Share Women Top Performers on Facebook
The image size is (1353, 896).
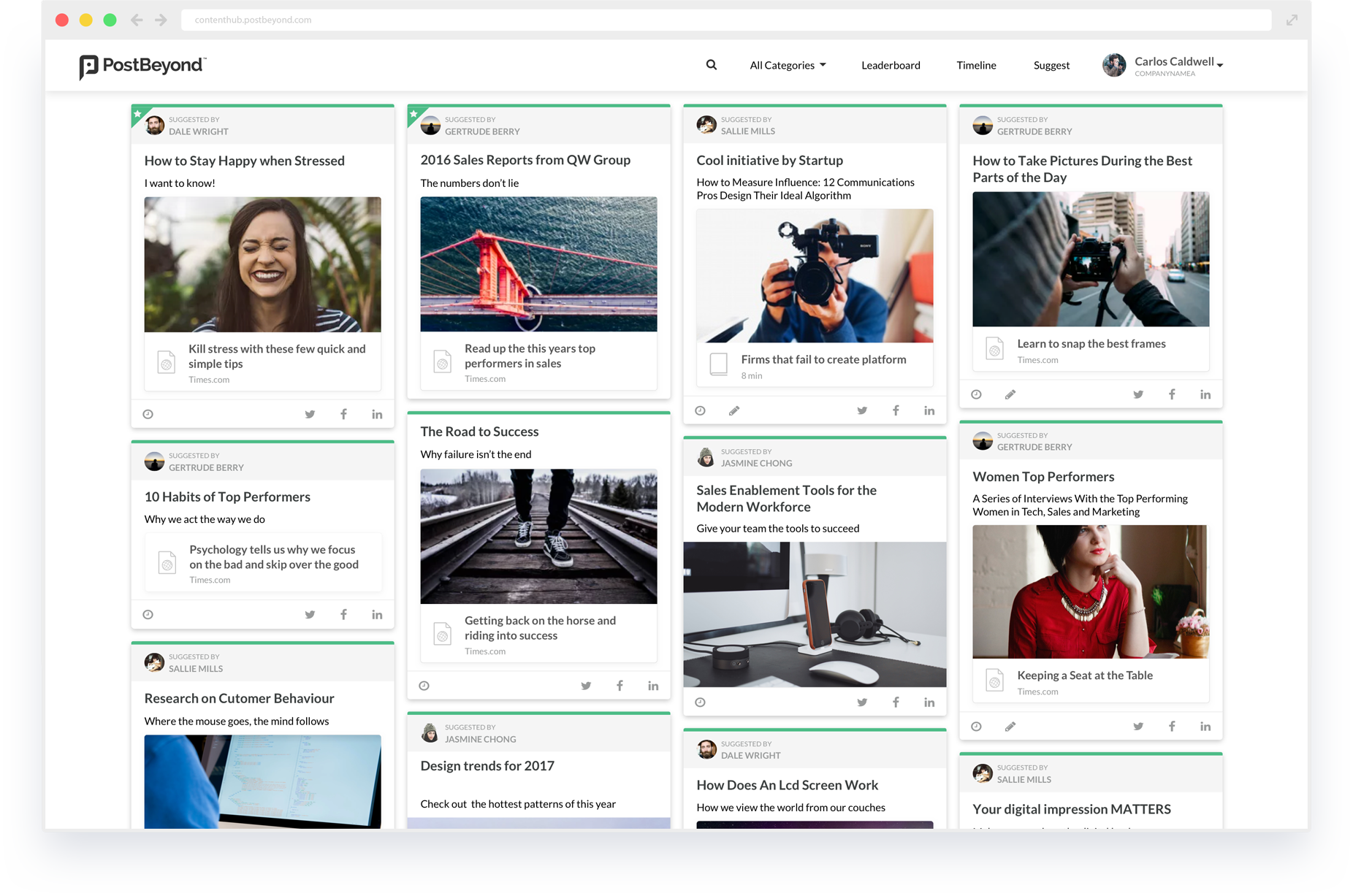1172,727
